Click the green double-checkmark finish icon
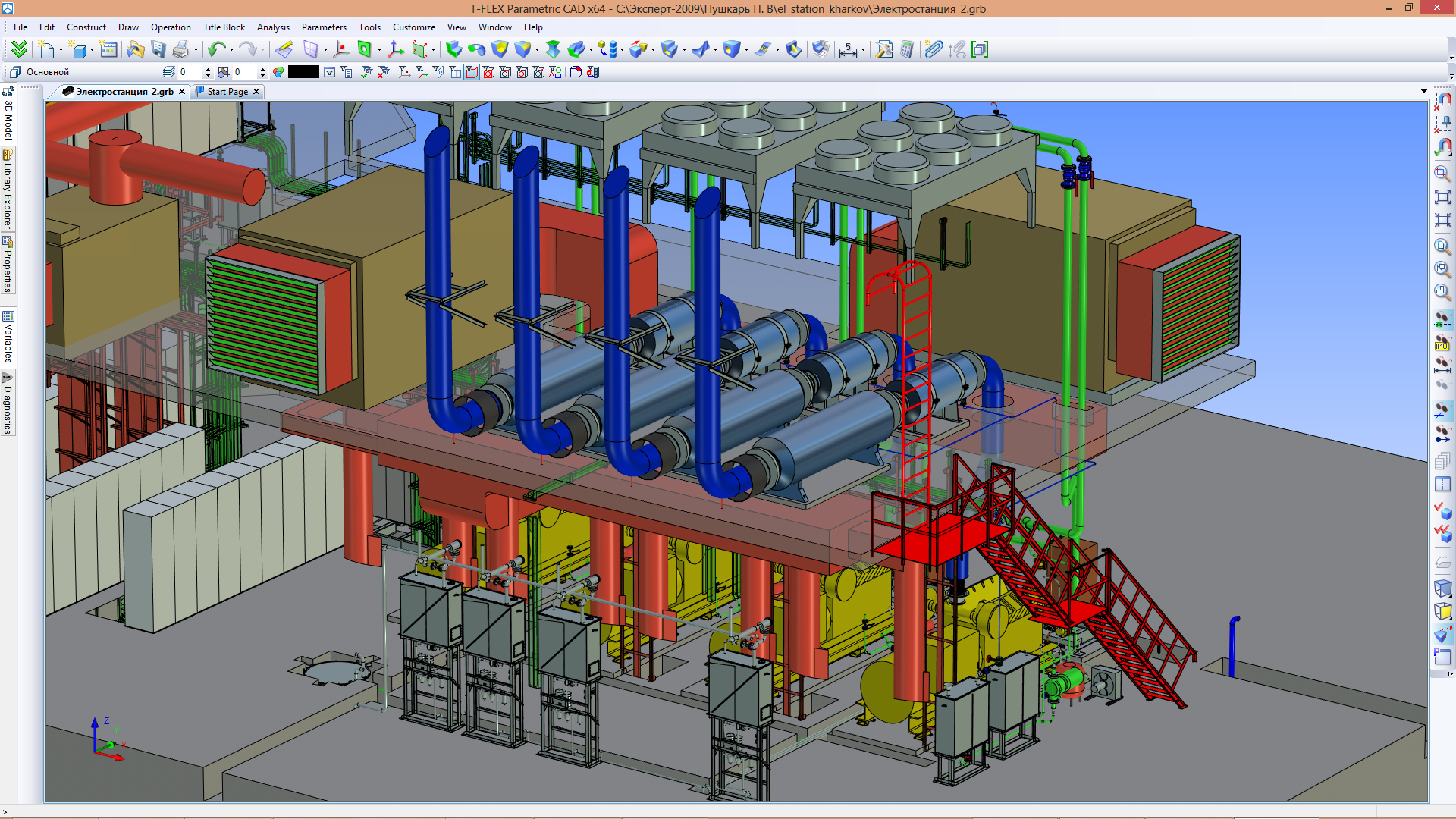The width and height of the screenshot is (1456, 819). pyautogui.click(x=19, y=50)
